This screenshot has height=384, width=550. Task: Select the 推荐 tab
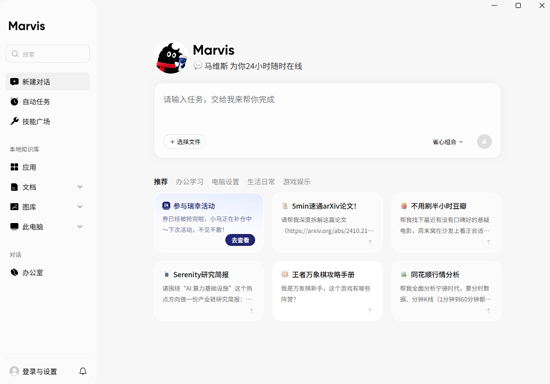161,182
